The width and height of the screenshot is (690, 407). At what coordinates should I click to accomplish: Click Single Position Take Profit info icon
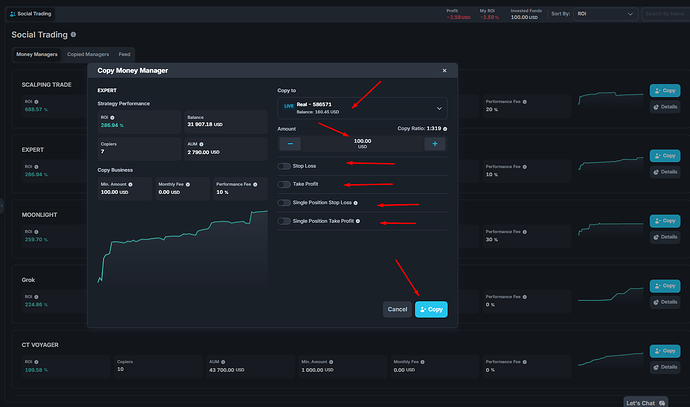pos(358,221)
